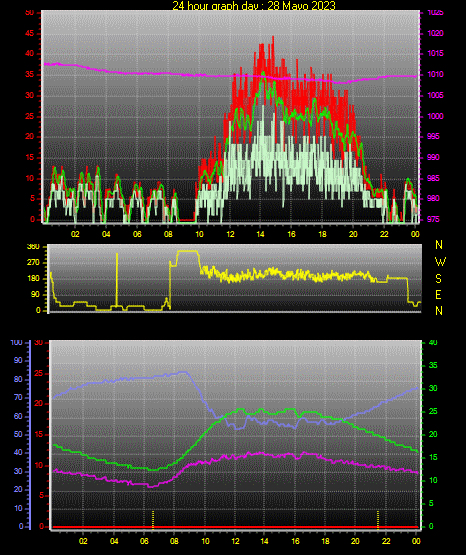Click the 40 label on the red wind speed axis
Screen dimensions: 466x555
coord(30,54)
